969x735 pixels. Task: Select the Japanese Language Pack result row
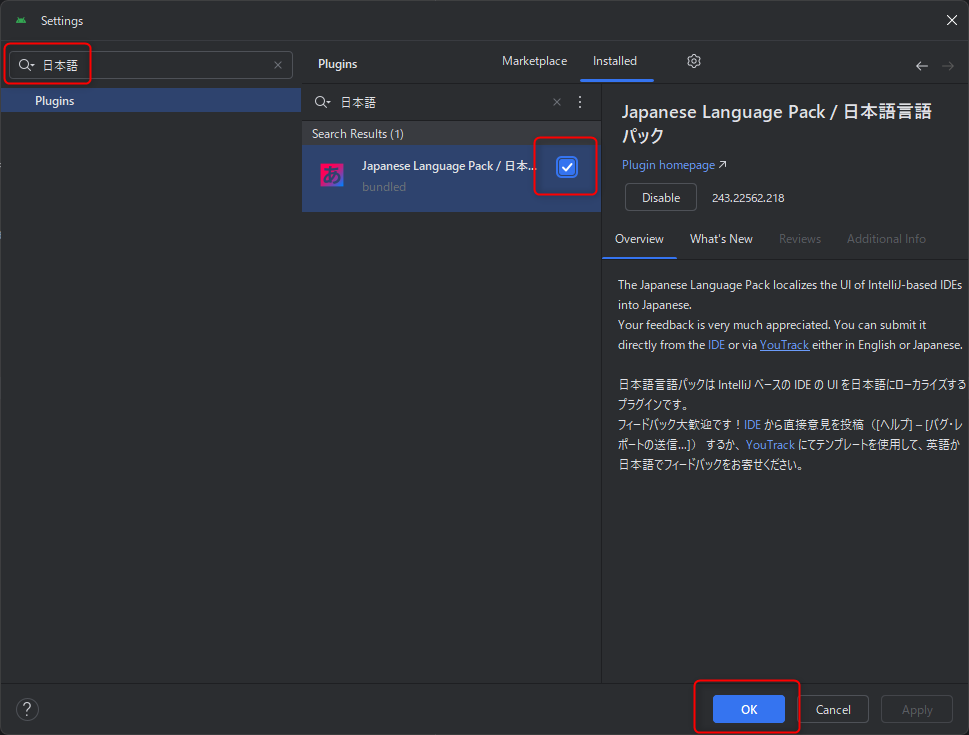(451, 179)
